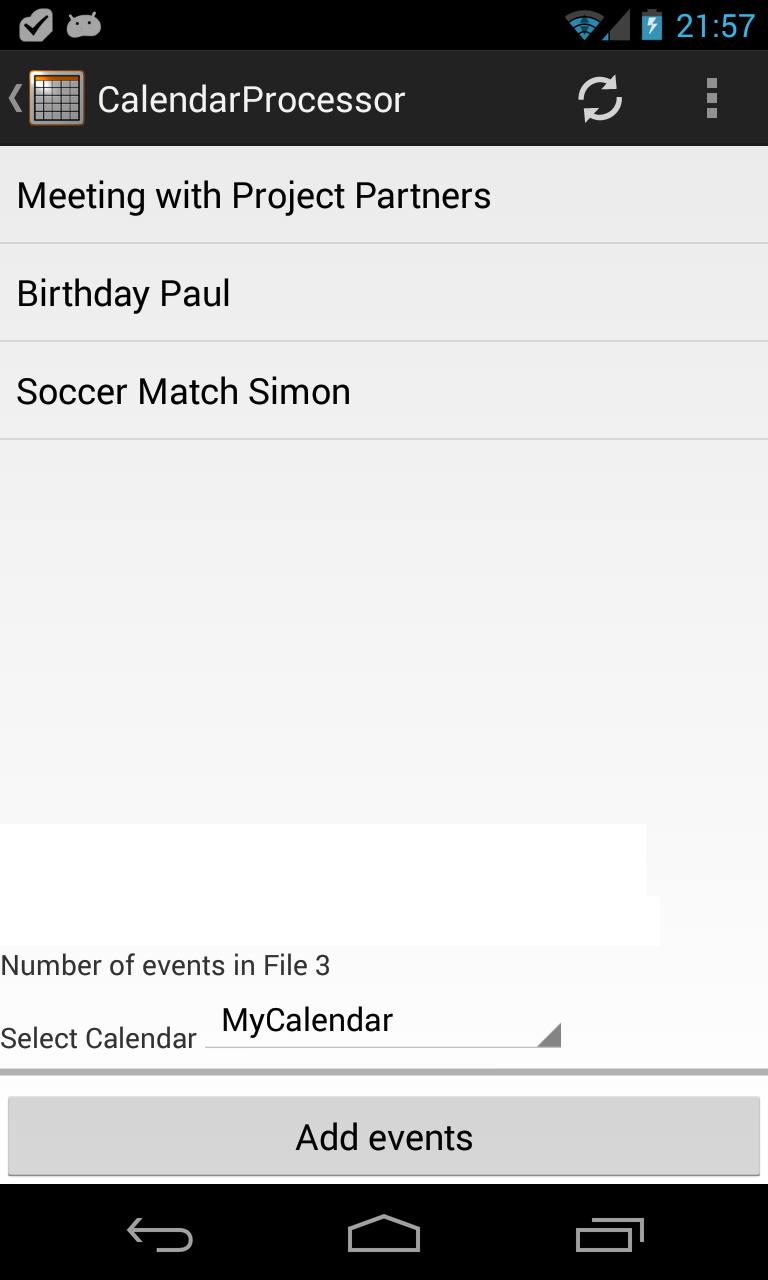The width and height of the screenshot is (768, 1280).
Task: Tap the refresh icon in action bar
Action: coord(600,99)
